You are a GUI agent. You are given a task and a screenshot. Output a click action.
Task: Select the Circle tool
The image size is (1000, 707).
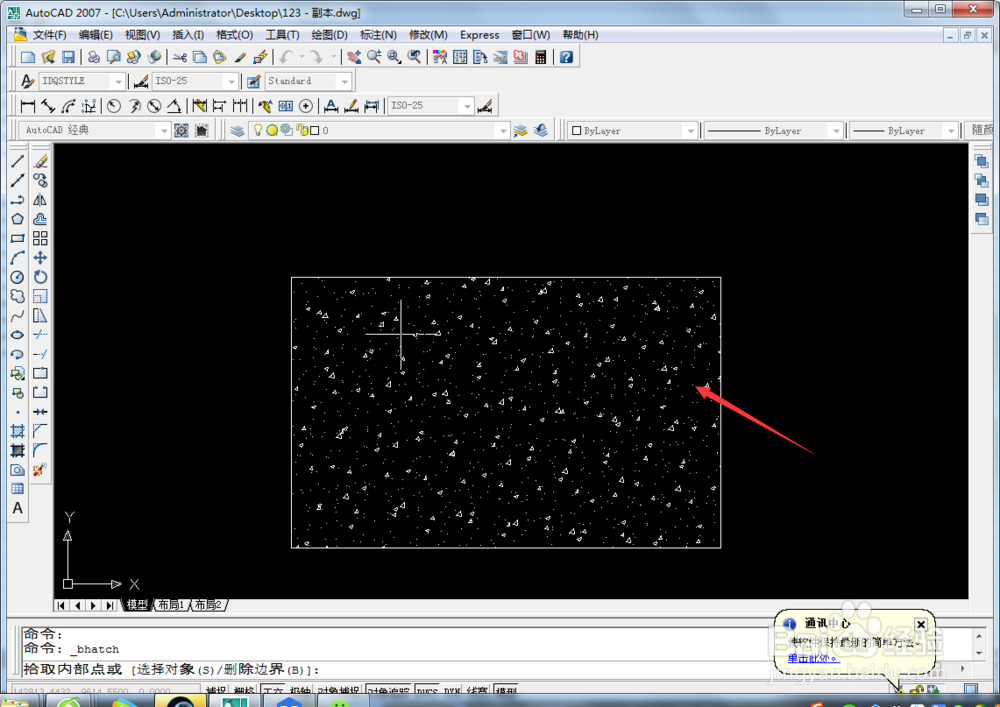tap(17, 277)
